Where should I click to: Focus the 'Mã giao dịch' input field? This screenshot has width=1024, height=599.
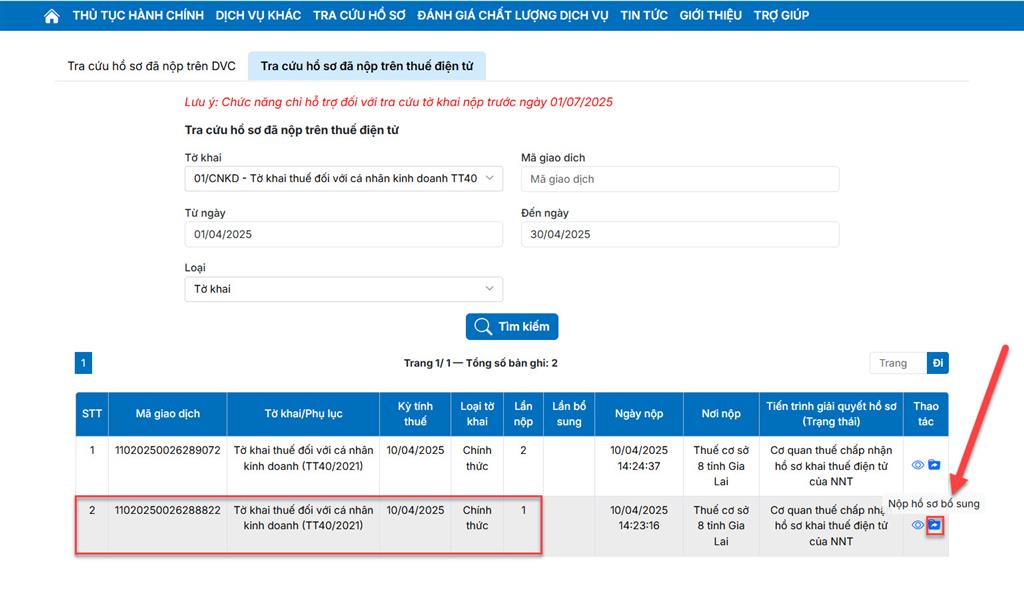[x=680, y=179]
